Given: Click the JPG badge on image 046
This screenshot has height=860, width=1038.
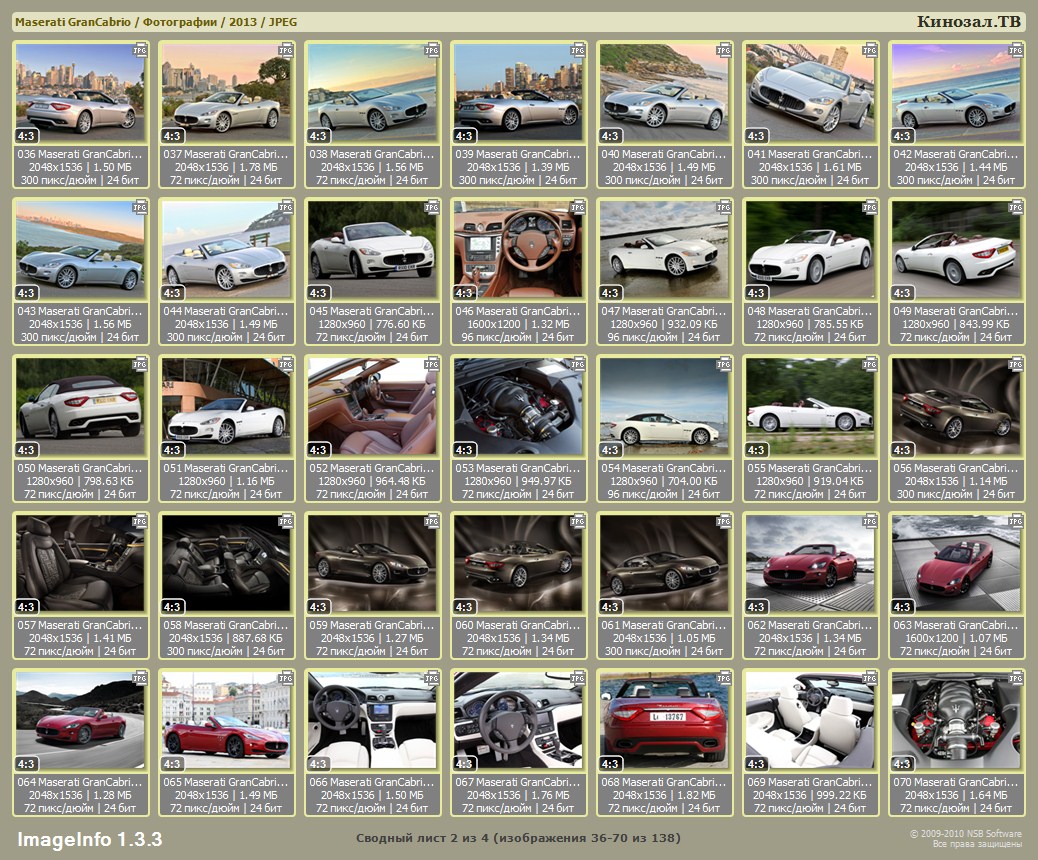Looking at the screenshot, I should tap(578, 207).
